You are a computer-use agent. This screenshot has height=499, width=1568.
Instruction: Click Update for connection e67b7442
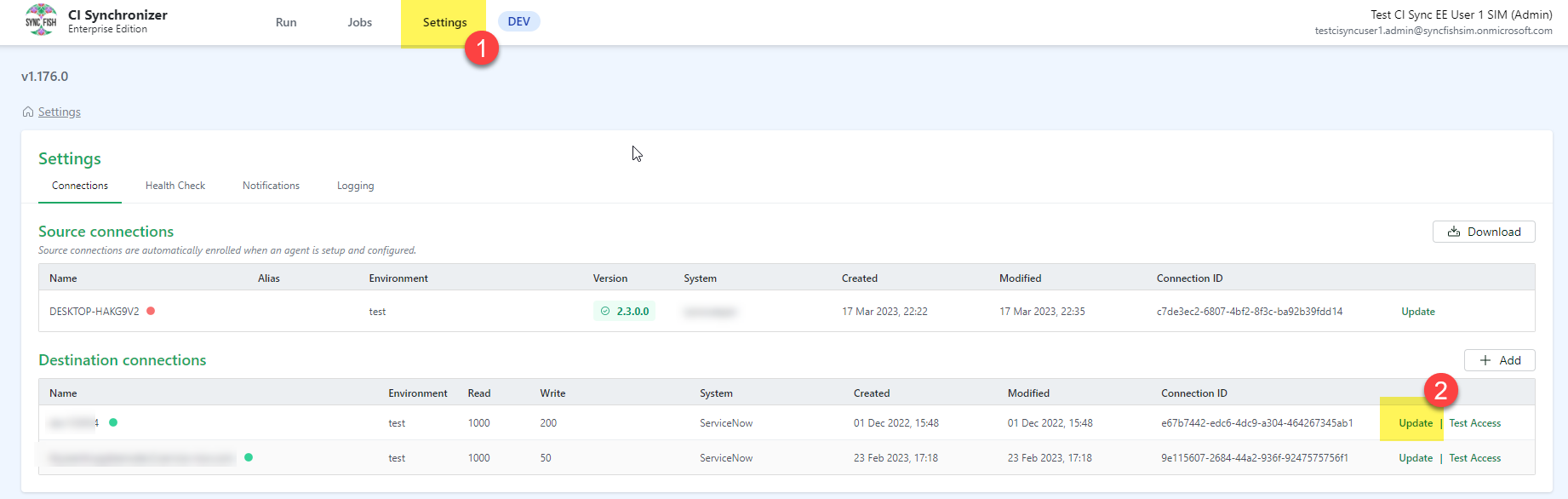coord(1416,423)
